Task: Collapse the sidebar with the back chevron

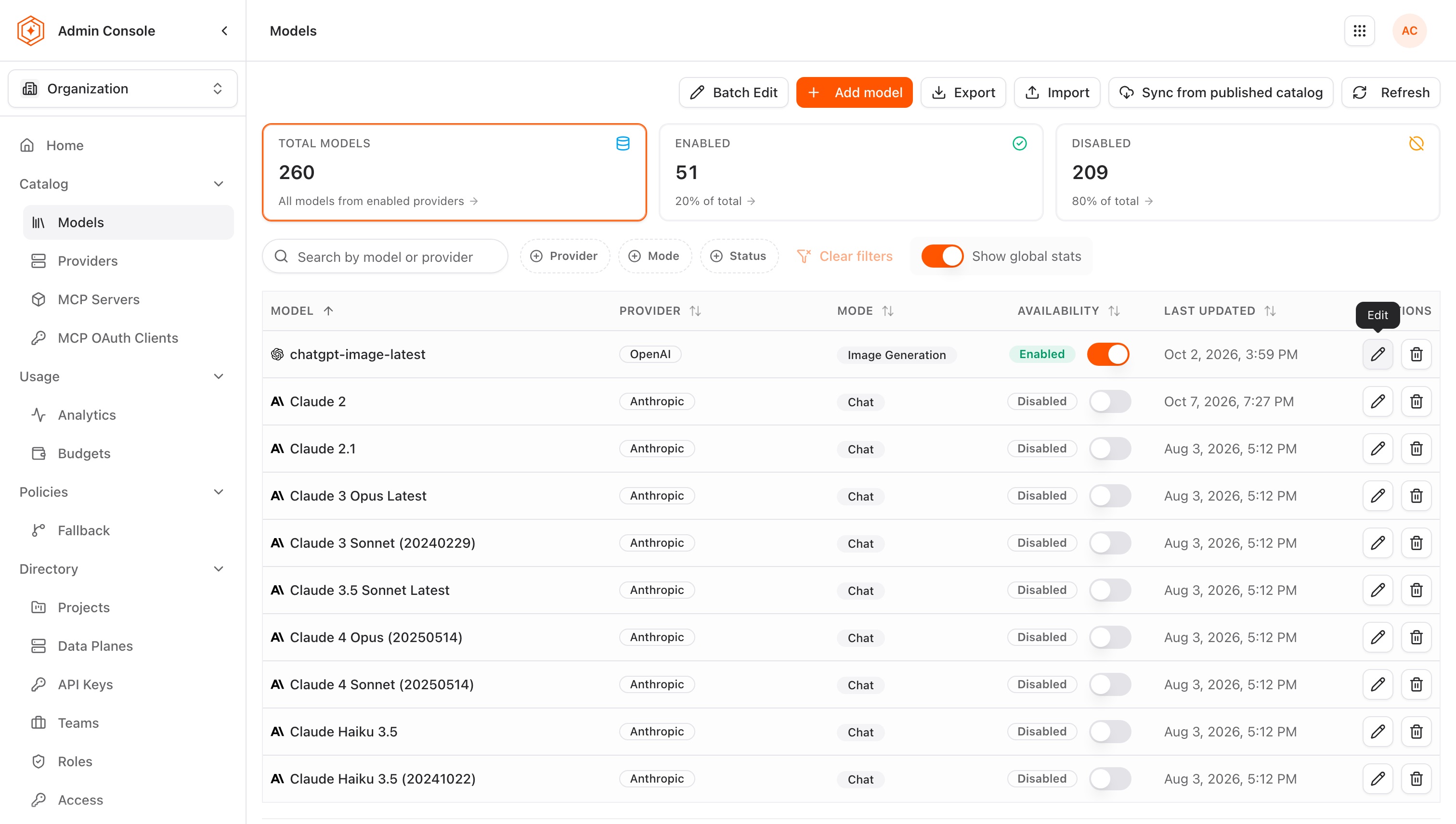Action: 225,30
